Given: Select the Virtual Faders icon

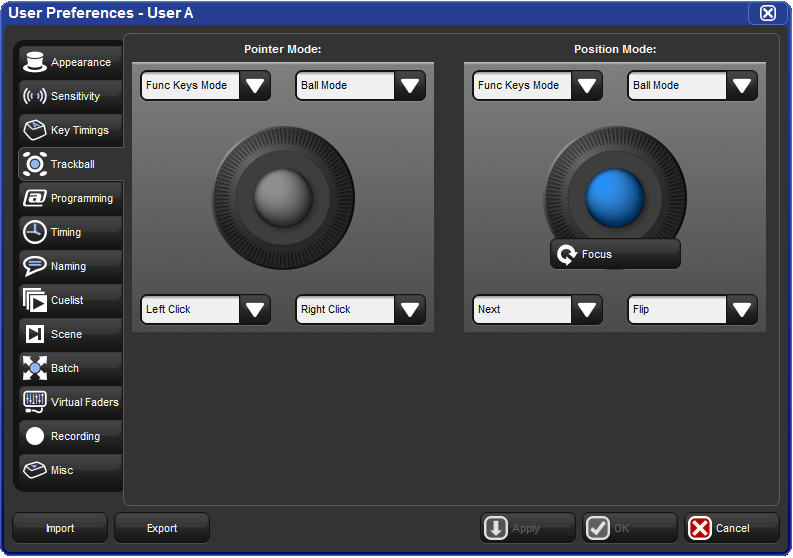Looking at the screenshot, I should [35, 402].
